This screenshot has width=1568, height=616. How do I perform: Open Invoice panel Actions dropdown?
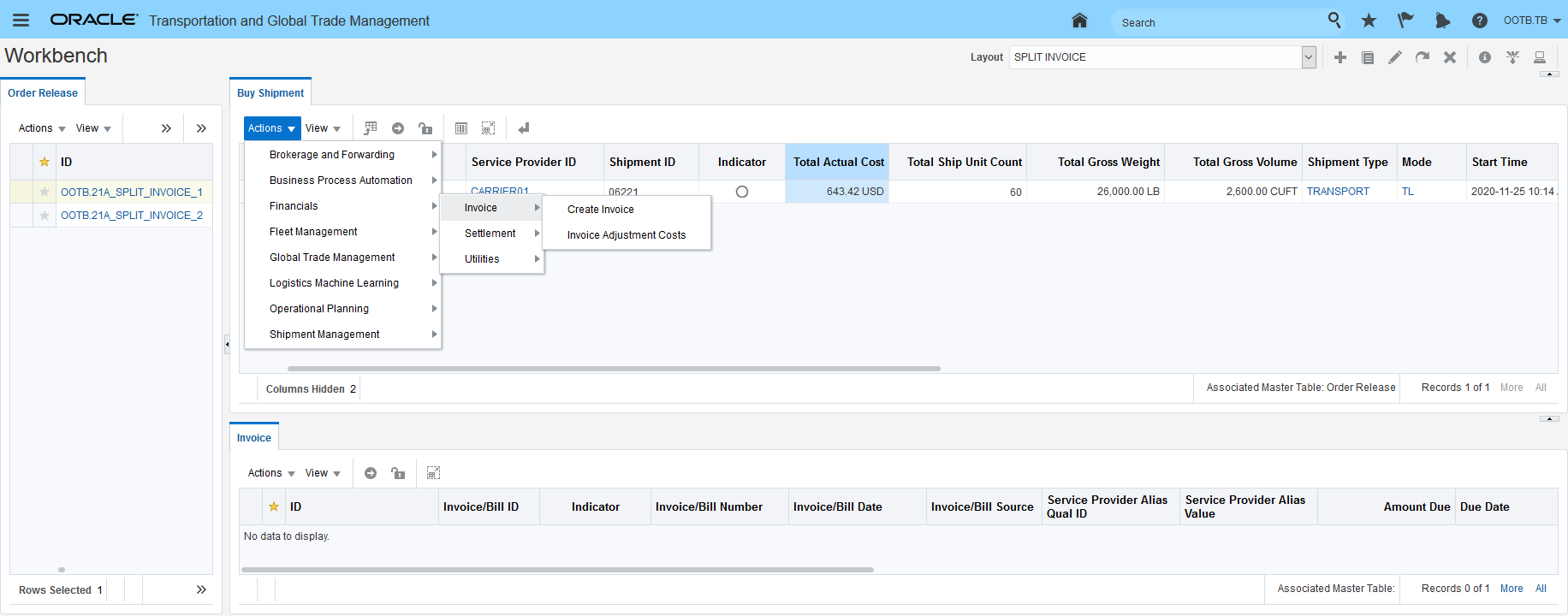tap(271, 473)
